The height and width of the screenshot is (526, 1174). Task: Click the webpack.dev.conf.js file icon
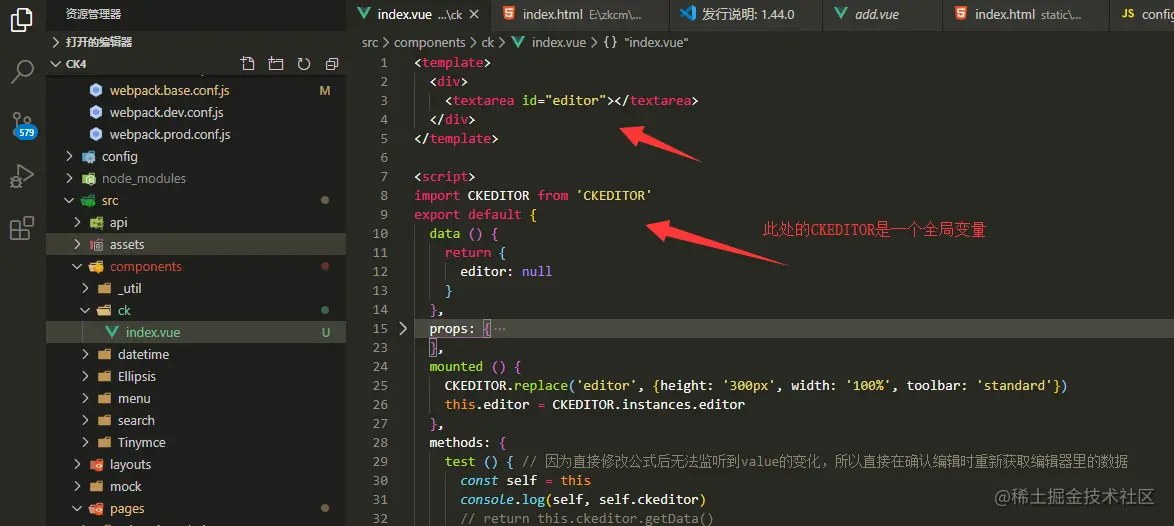[x=95, y=112]
